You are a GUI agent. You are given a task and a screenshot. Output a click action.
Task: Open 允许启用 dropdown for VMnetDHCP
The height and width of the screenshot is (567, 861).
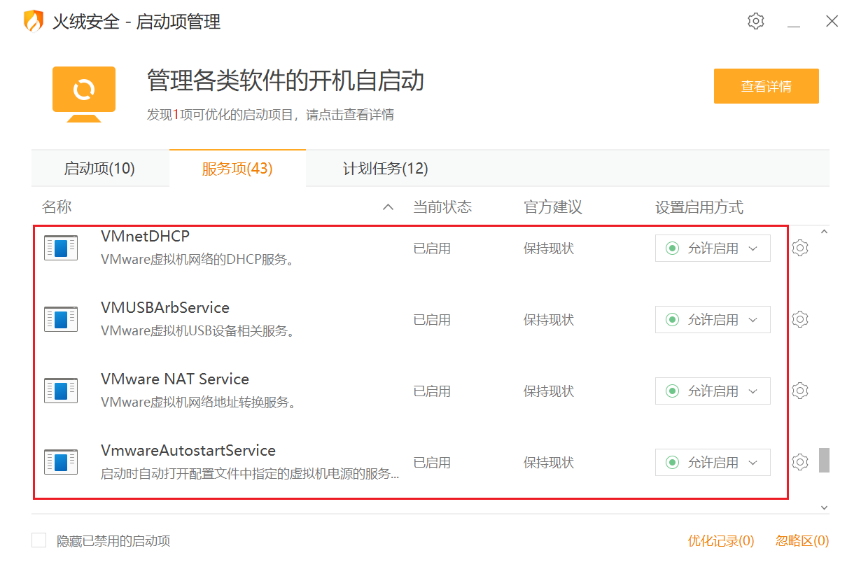click(713, 248)
